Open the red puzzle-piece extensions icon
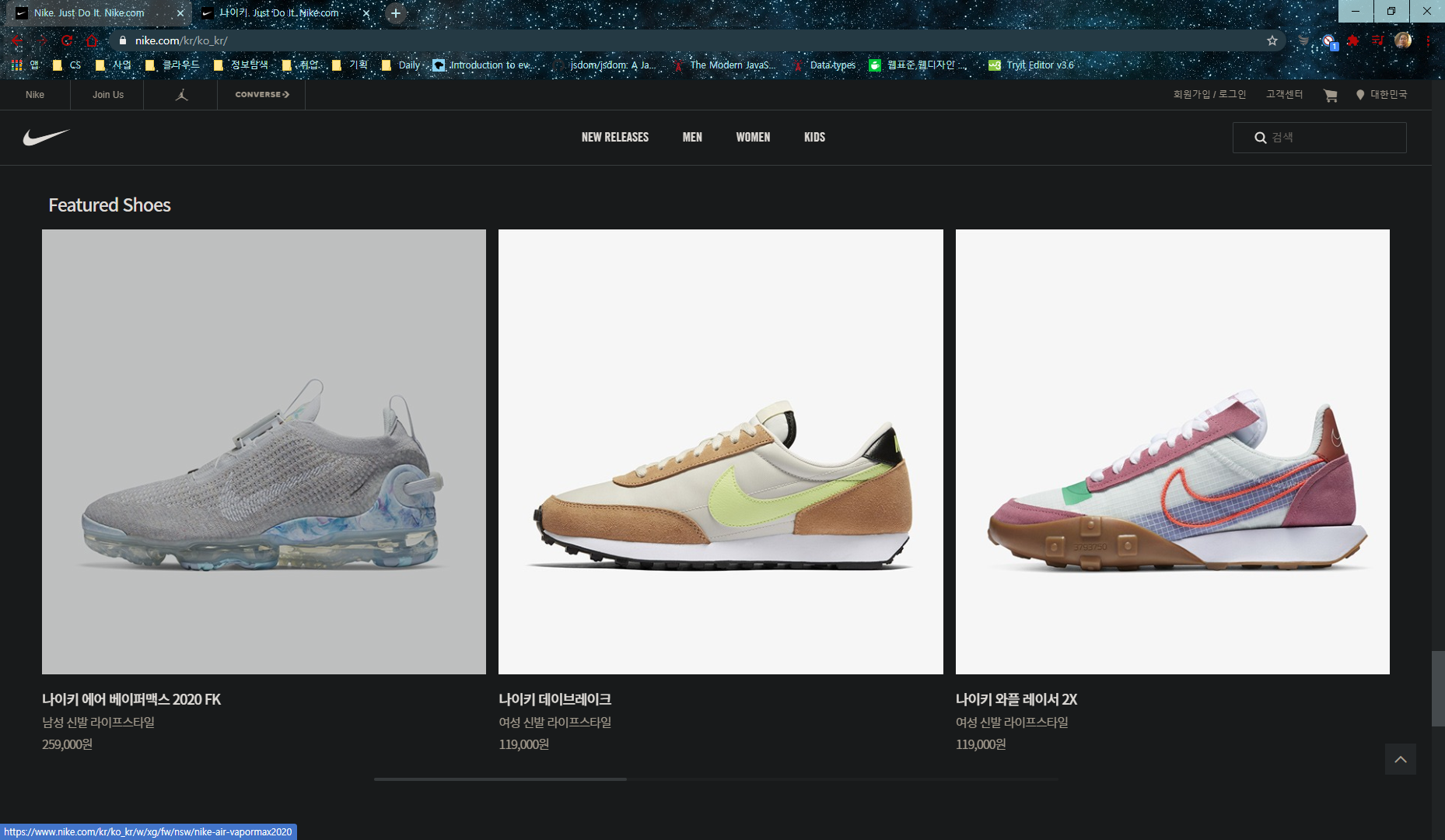Image resolution: width=1445 pixels, height=840 pixels. [x=1354, y=40]
